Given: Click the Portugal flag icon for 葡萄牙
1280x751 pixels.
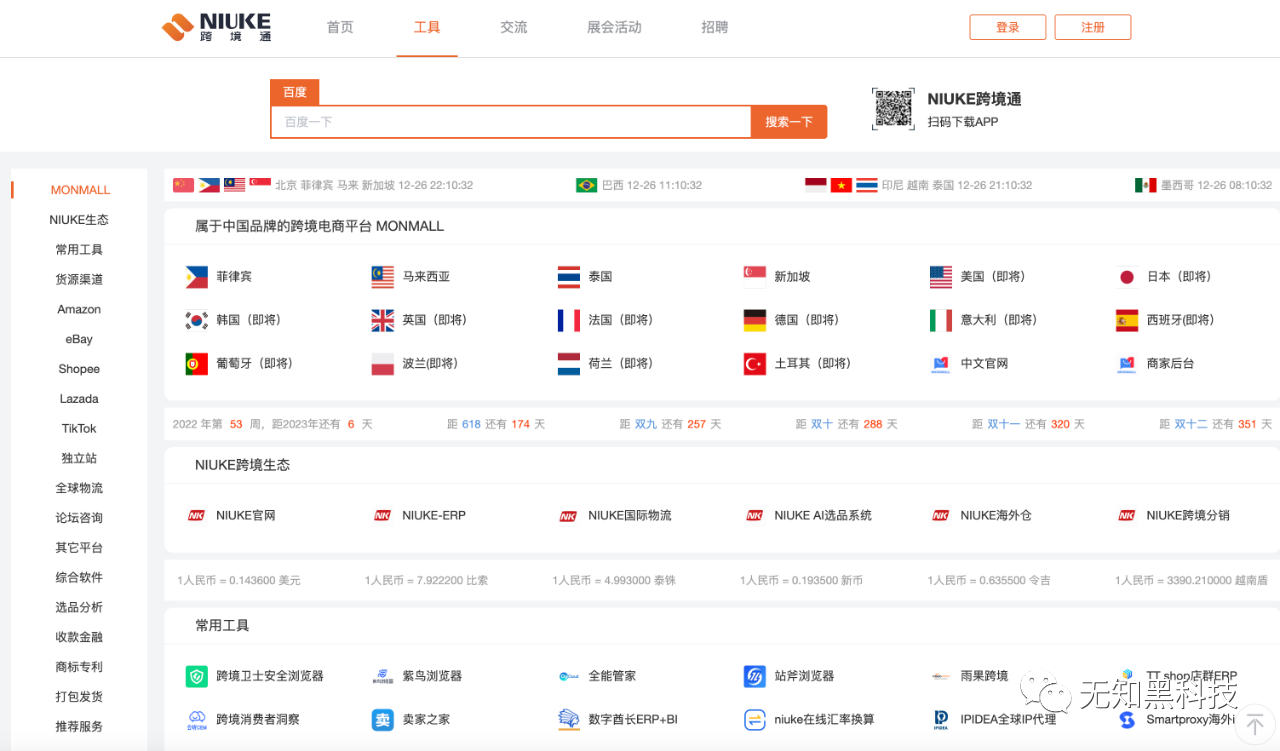Looking at the screenshot, I should tap(197, 364).
